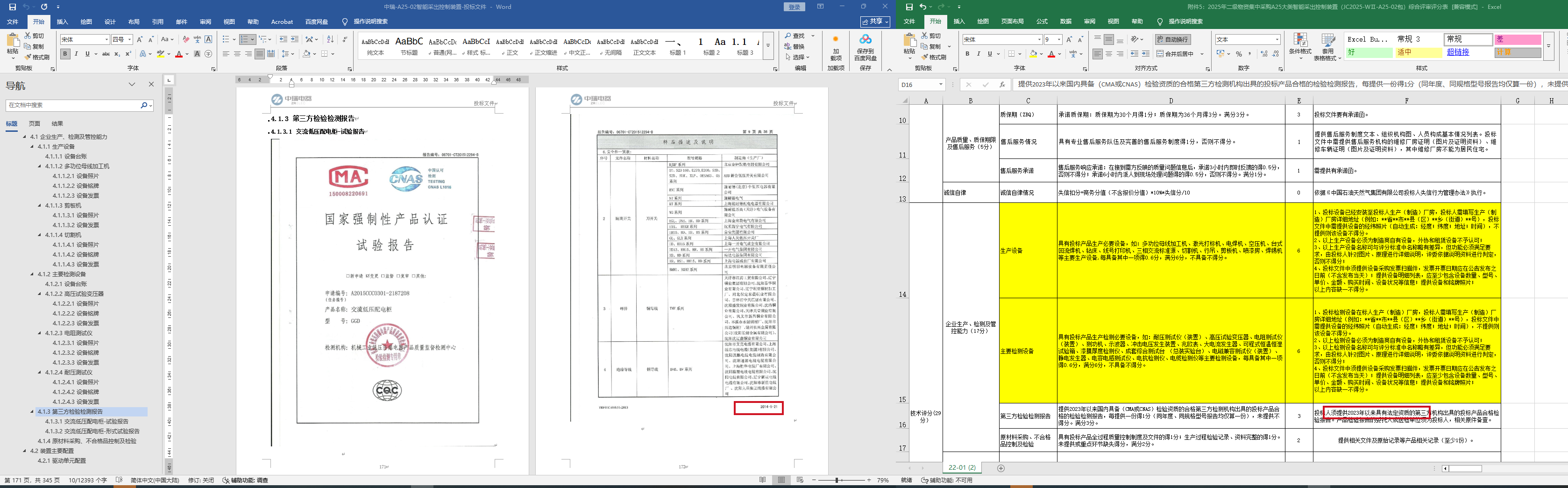Screen dimensions: 1568x488
Task: Open the Word font name dropdown
Action: coord(106,40)
